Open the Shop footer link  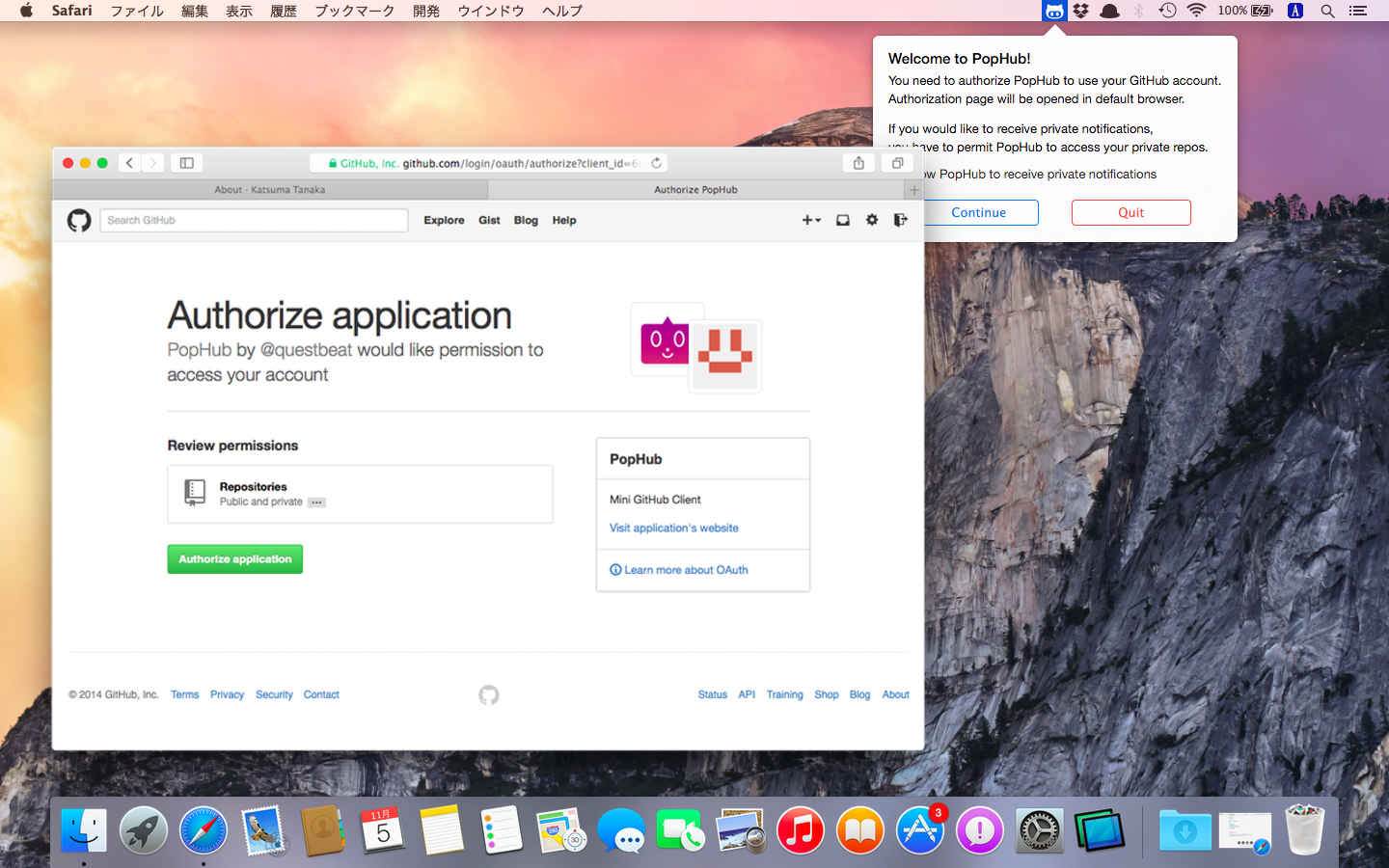(x=827, y=694)
